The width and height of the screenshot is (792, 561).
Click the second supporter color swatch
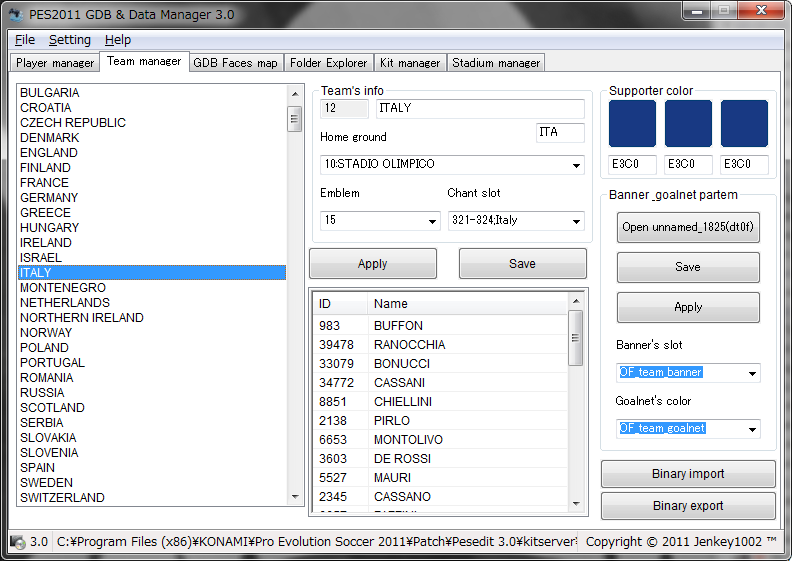[x=688, y=123]
